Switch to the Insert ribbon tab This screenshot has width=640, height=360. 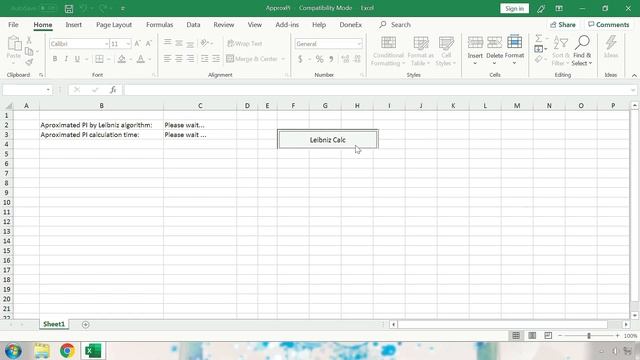pos(73,25)
